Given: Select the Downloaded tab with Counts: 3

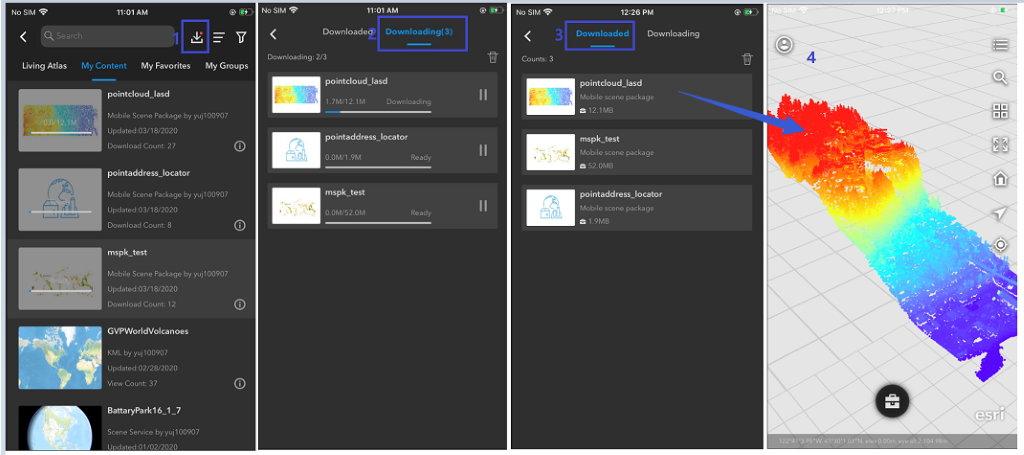Looking at the screenshot, I should pyautogui.click(x=602, y=33).
